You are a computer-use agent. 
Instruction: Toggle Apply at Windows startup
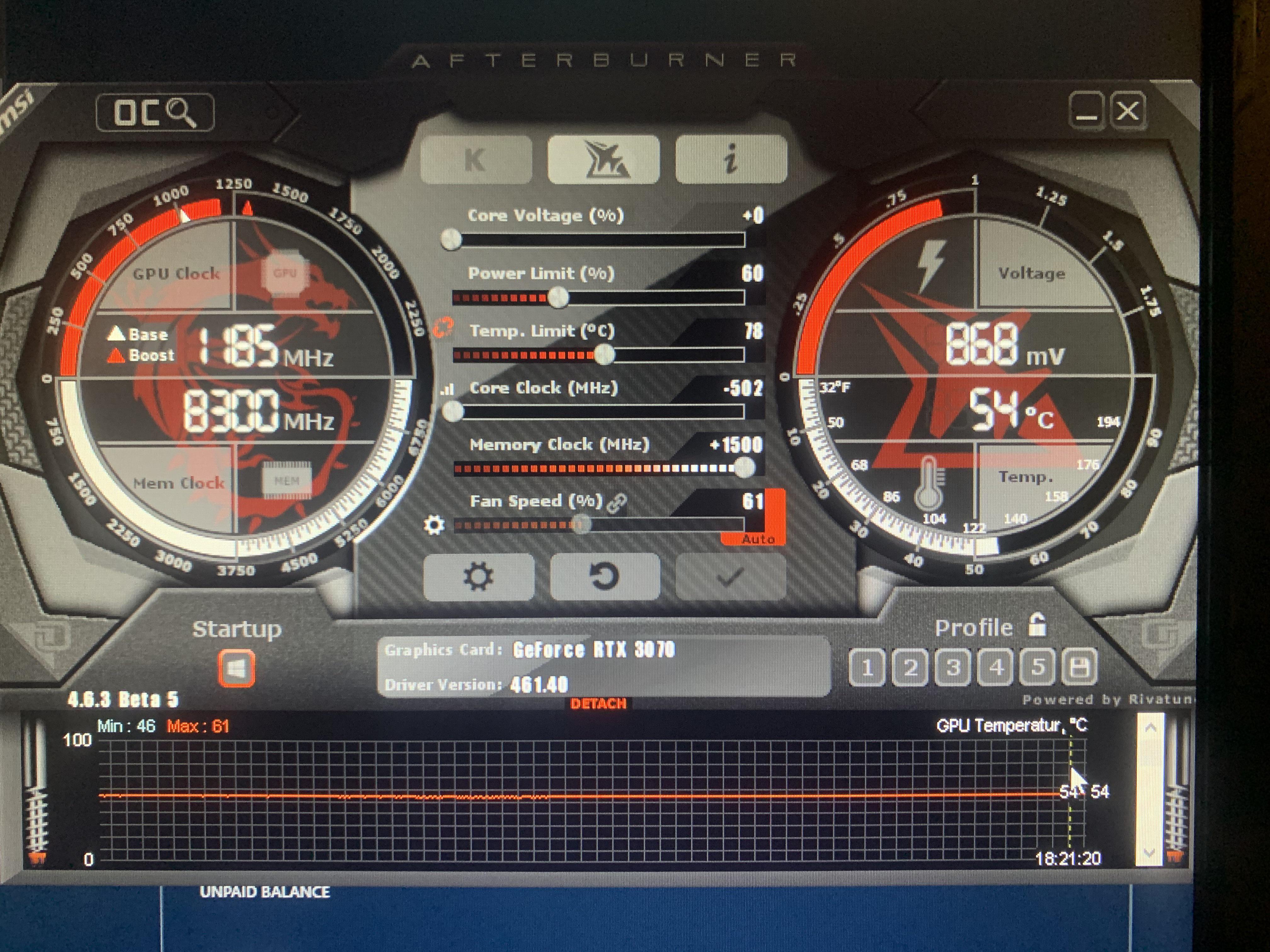tap(237, 669)
